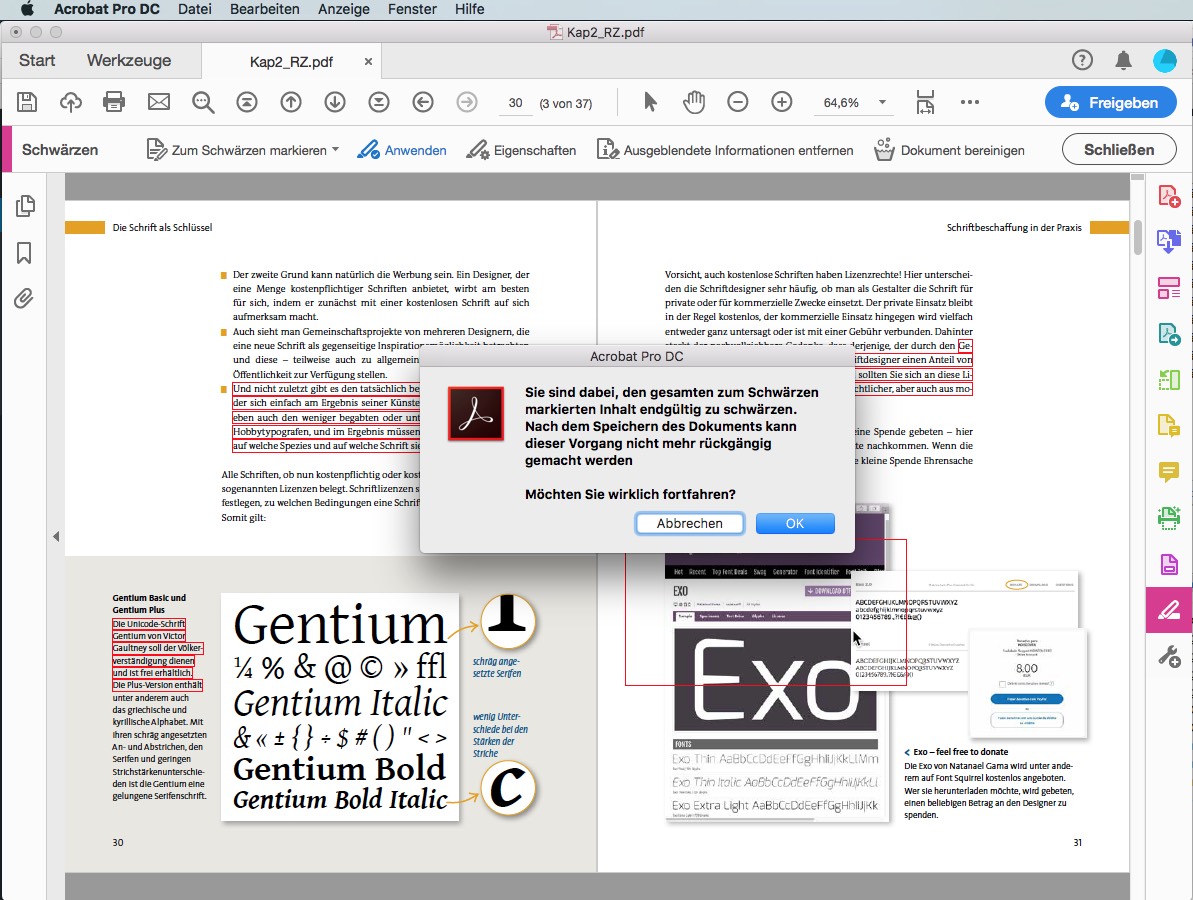Go to next page arrow
This screenshot has width=1193, height=900.
click(335, 102)
